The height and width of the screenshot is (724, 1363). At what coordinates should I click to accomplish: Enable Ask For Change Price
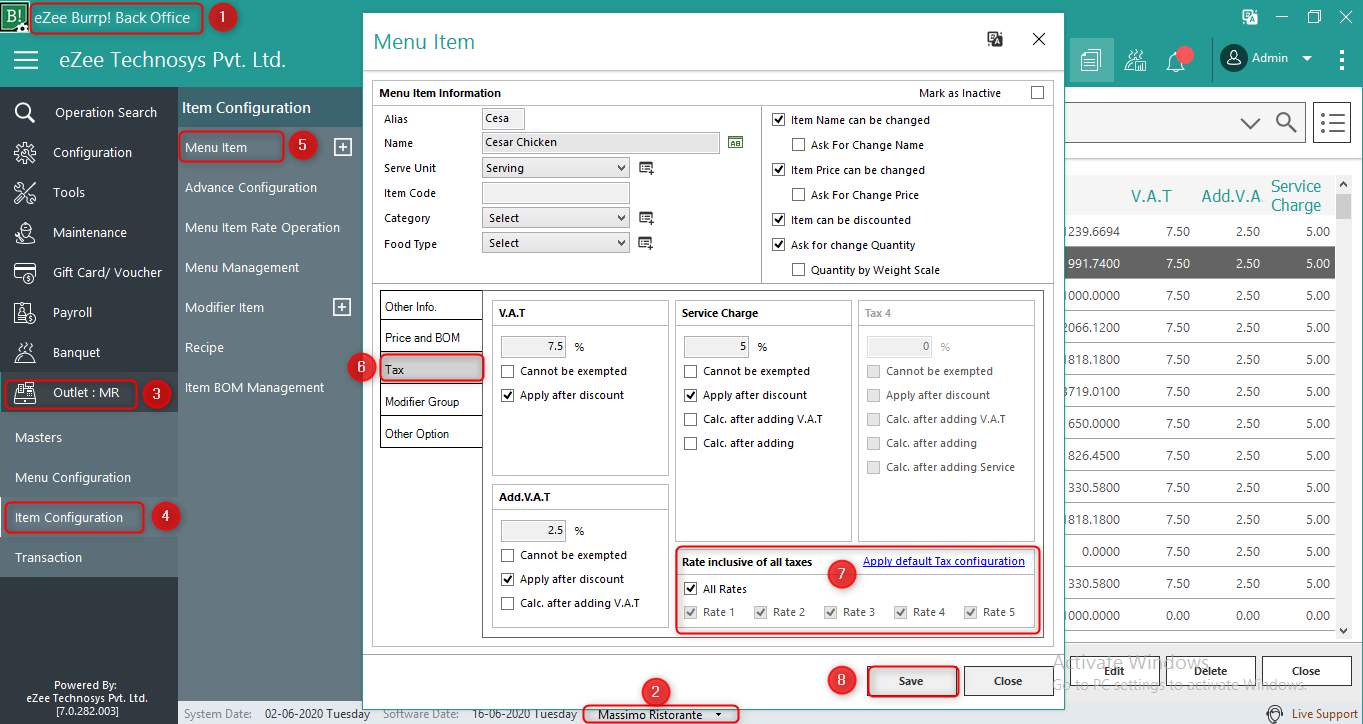point(799,195)
